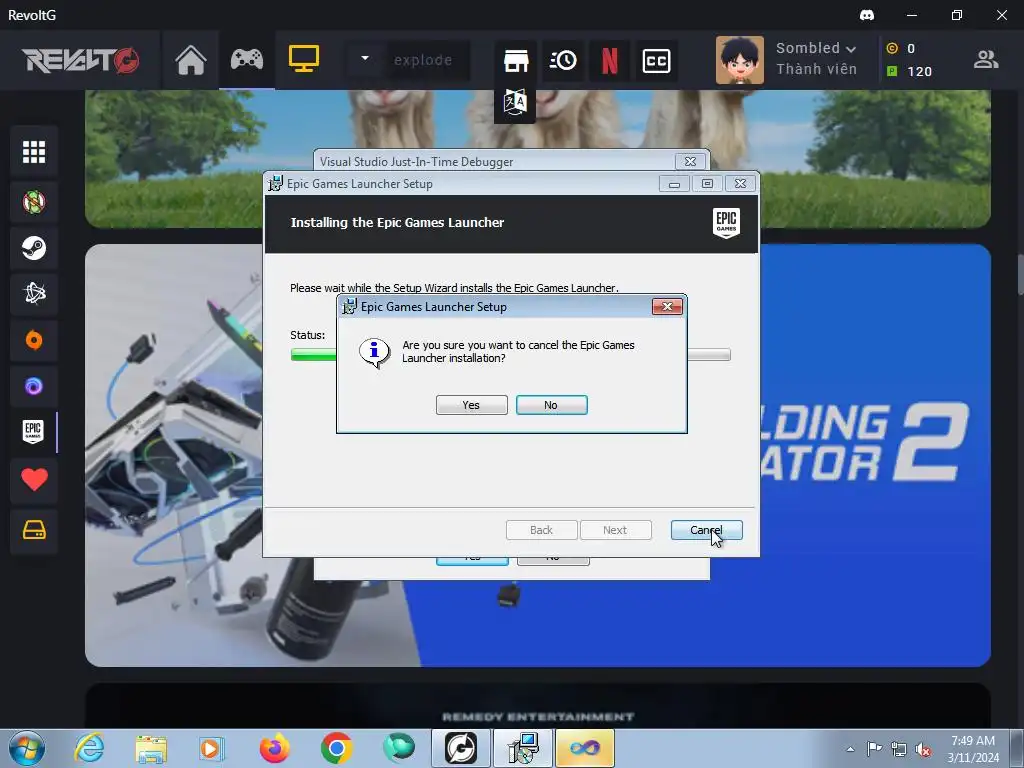This screenshot has height=768, width=1024.
Task: Toggle the CC captions icon
Action: (x=656, y=61)
